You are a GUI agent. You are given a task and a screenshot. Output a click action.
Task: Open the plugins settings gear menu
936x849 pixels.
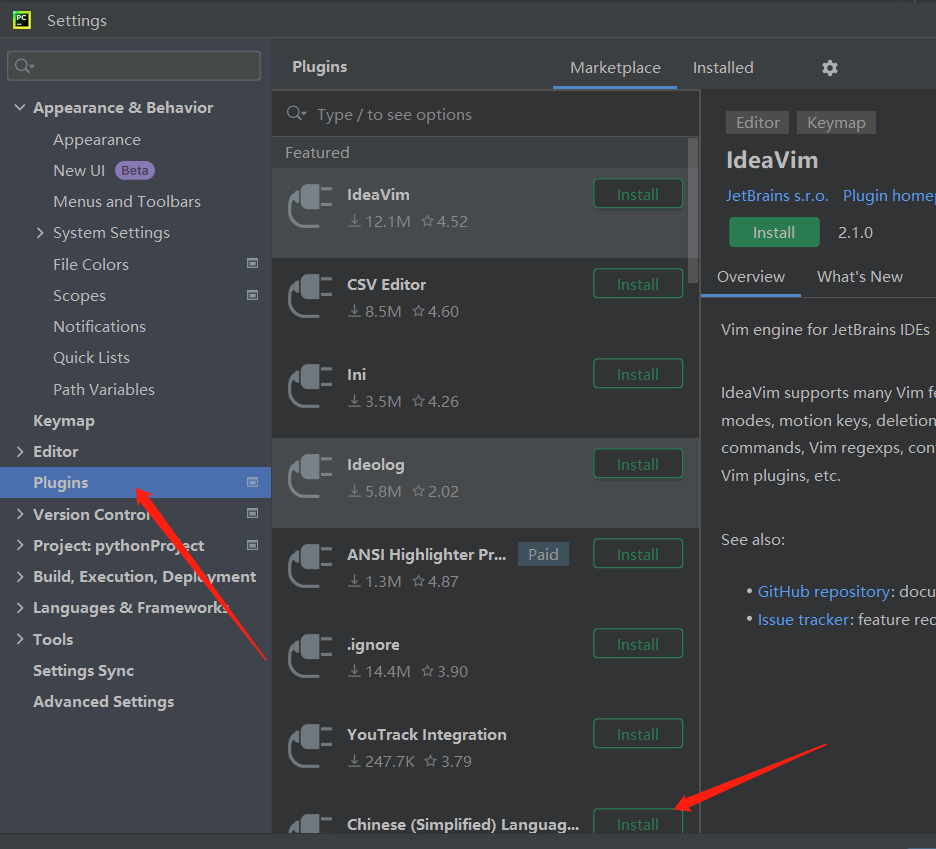coord(829,67)
